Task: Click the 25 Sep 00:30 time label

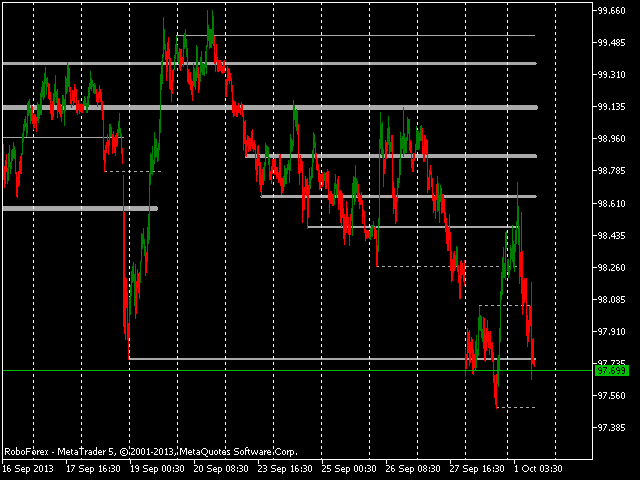Action: 349,469
